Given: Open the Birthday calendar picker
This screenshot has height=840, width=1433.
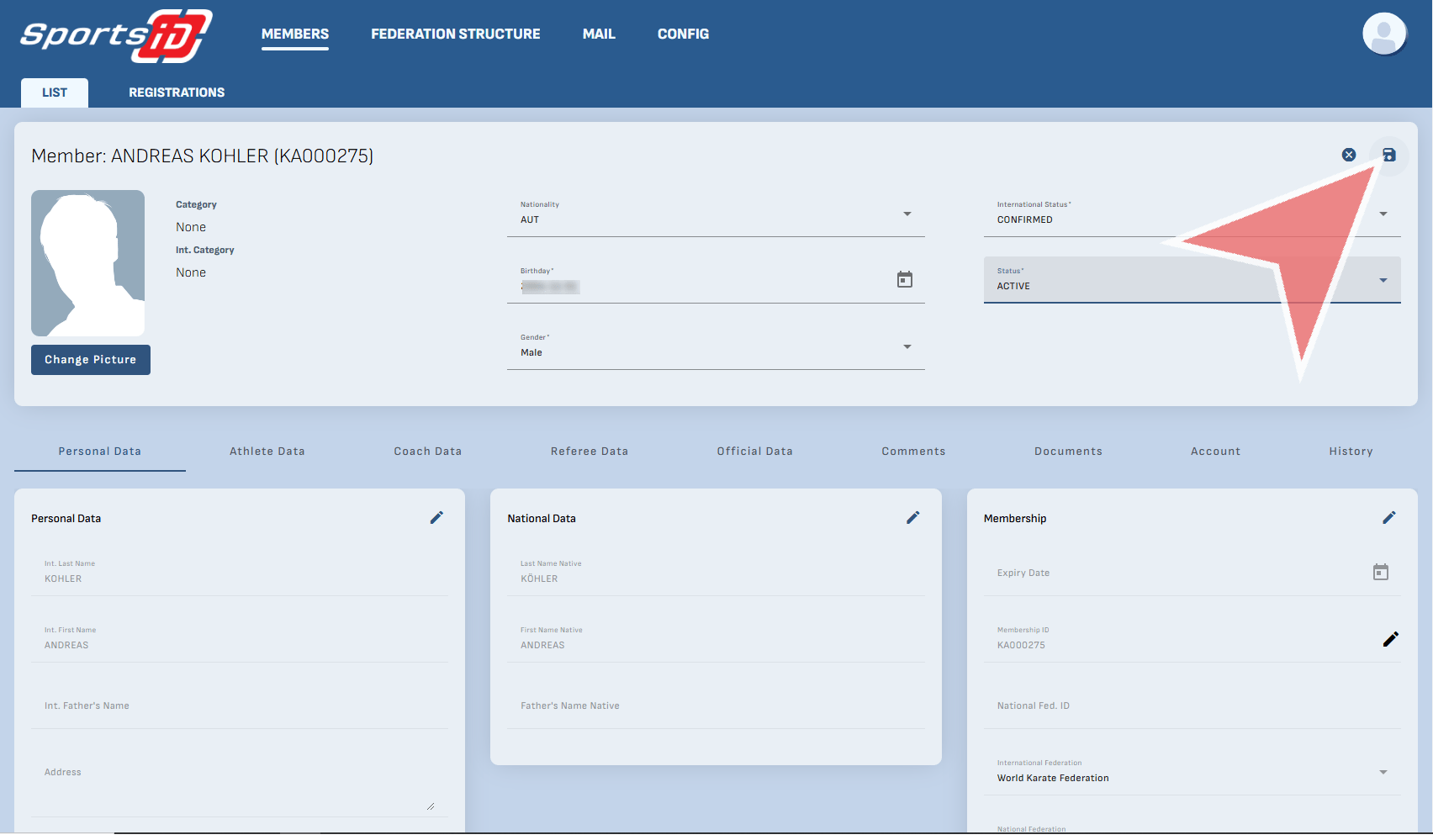Looking at the screenshot, I should pyautogui.click(x=905, y=279).
